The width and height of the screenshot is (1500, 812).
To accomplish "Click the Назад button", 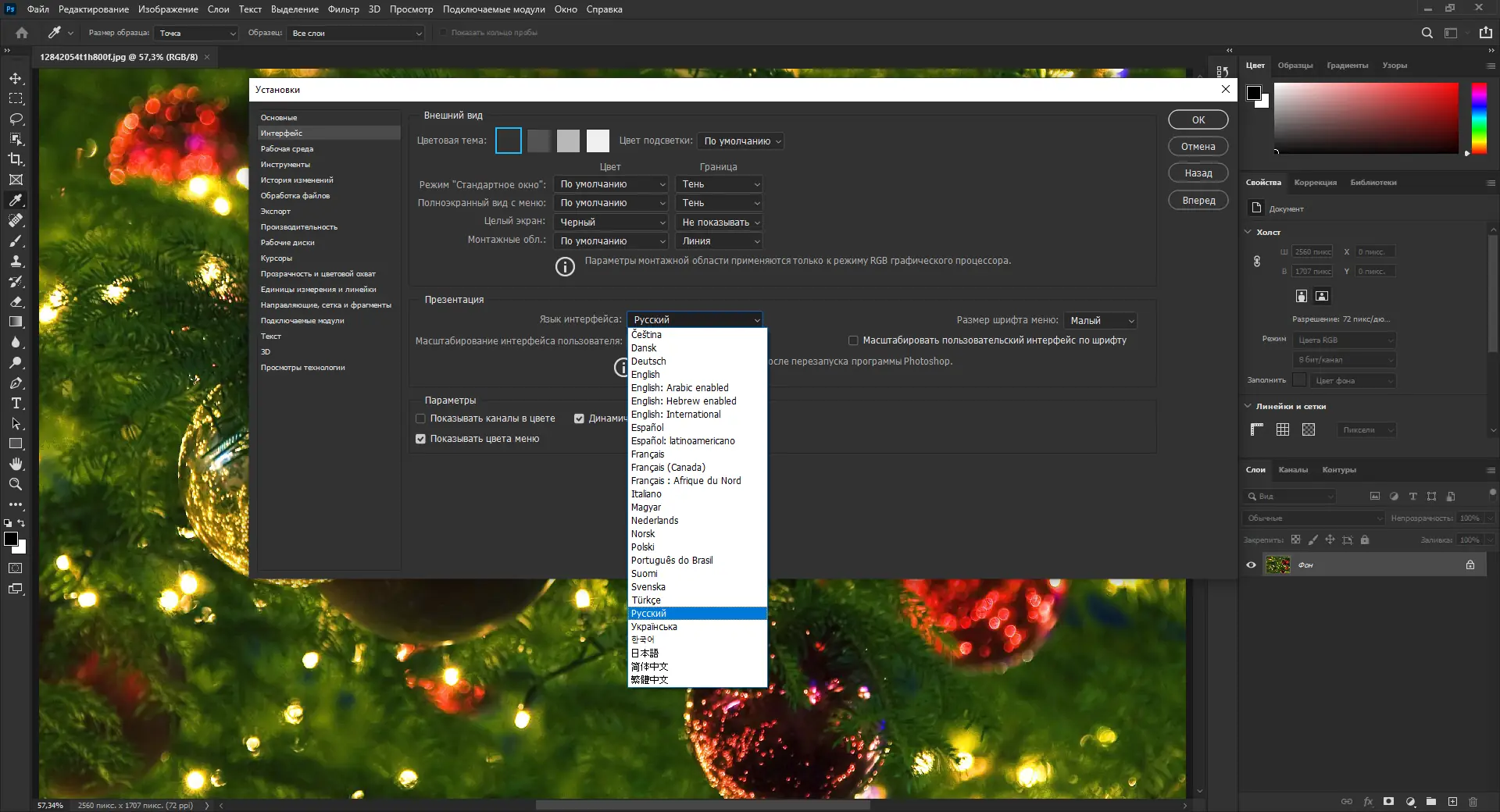I will (x=1198, y=173).
